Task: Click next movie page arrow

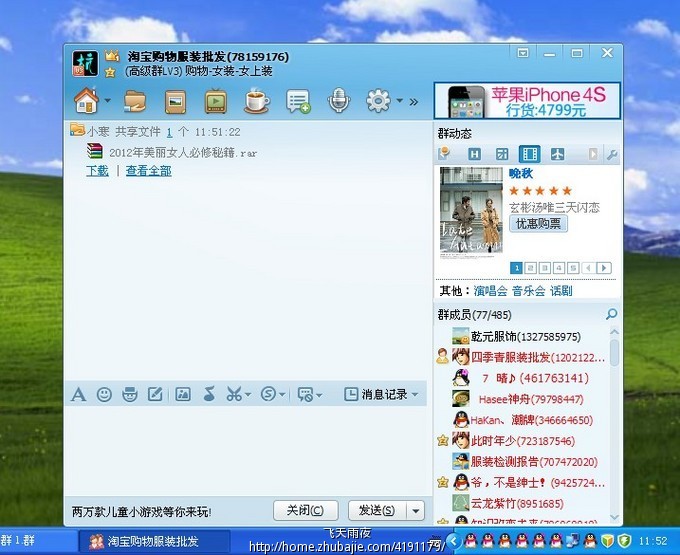Action: coord(604,268)
